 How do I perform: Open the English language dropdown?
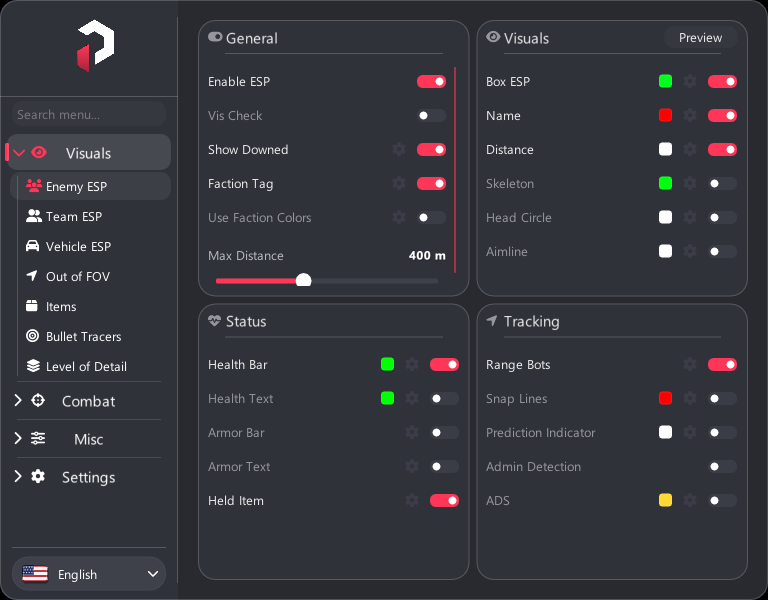89,574
